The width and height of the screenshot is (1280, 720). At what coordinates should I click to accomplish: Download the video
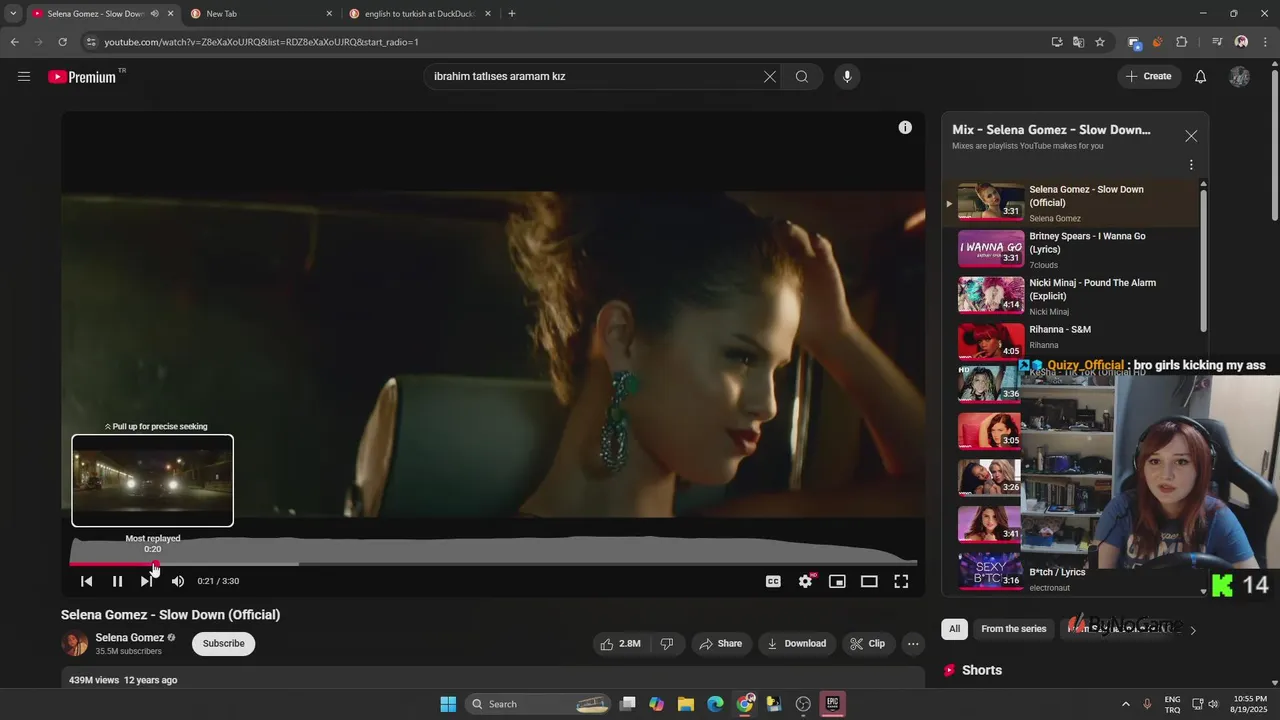pyautogui.click(x=796, y=644)
